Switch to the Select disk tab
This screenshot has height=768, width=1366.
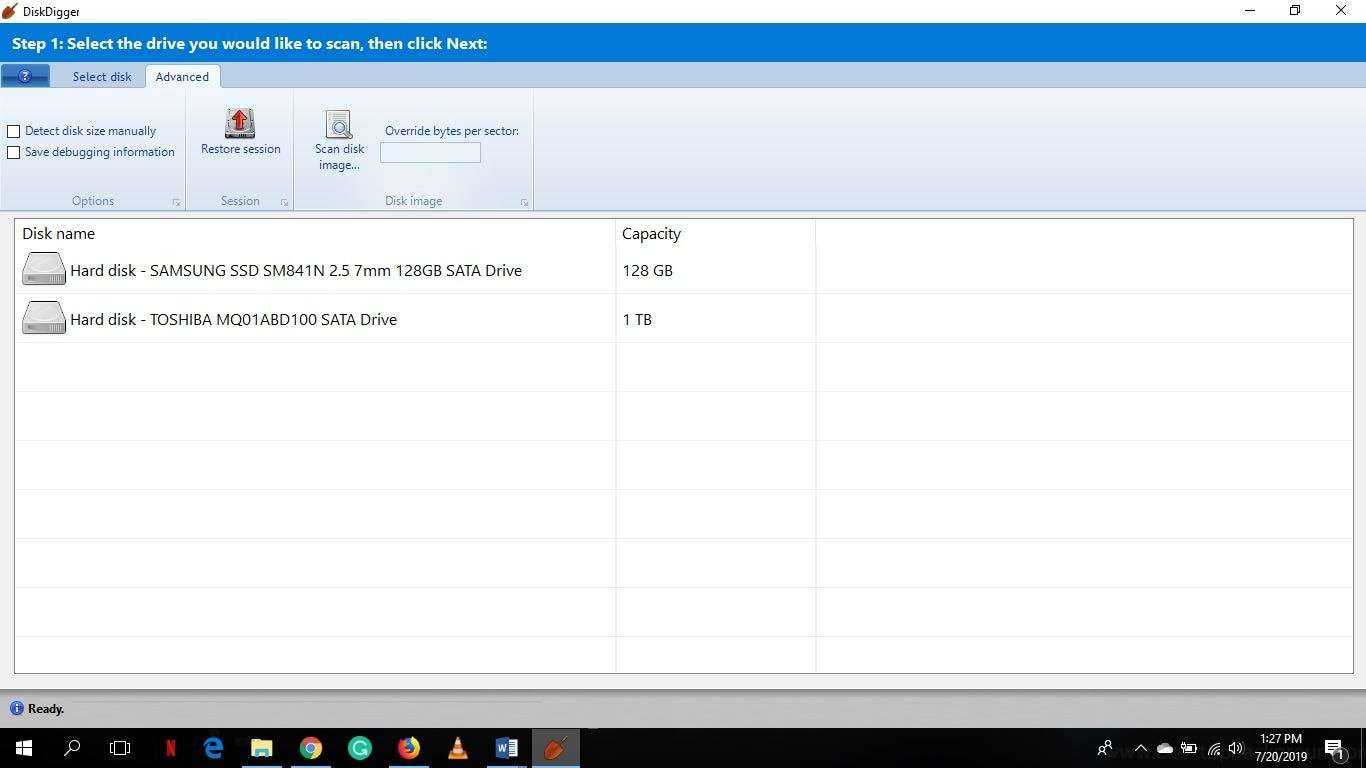click(x=102, y=77)
